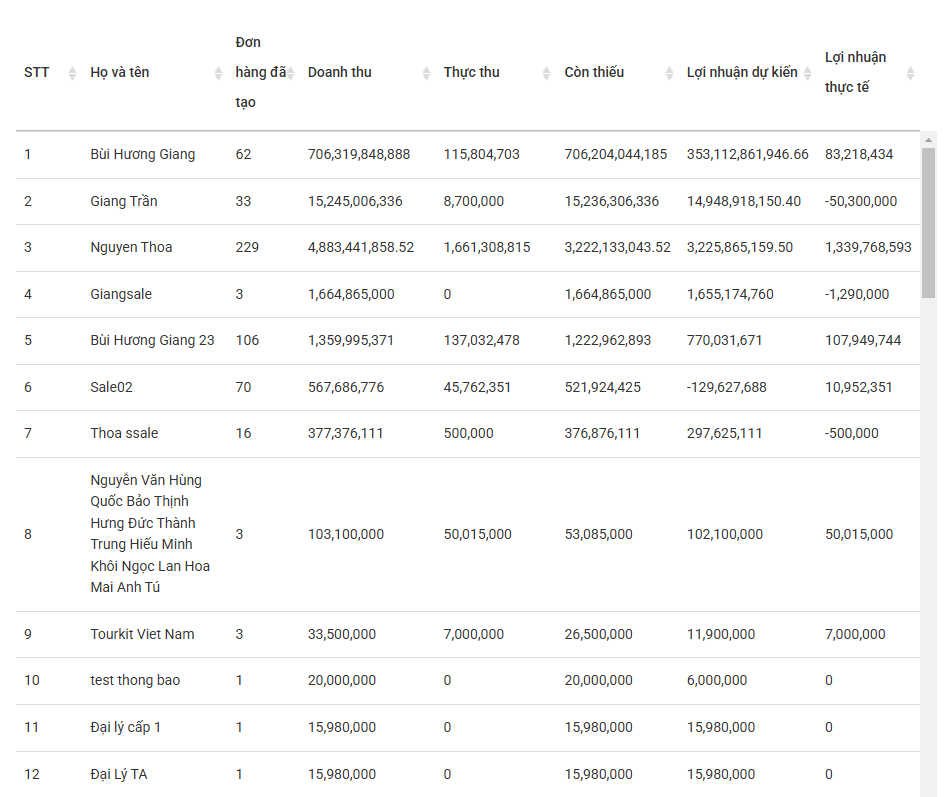Screen dimensions: 950x797
Task: Select Giang Trần in the table
Action: (x=123, y=201)
